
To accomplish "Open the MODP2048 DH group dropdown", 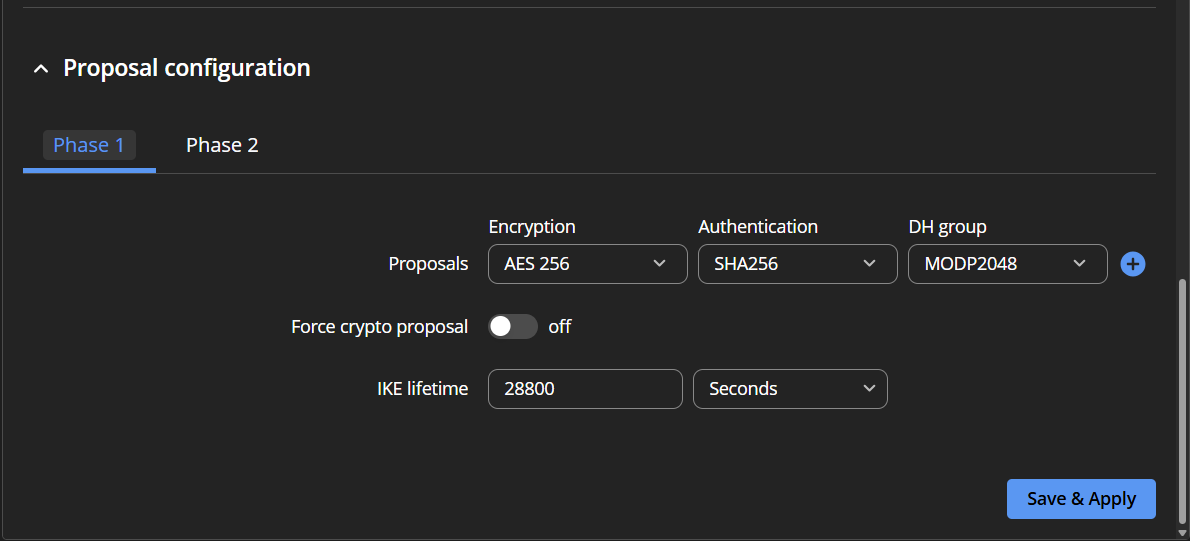I will pyautogui.click(x=1008, y=264).
